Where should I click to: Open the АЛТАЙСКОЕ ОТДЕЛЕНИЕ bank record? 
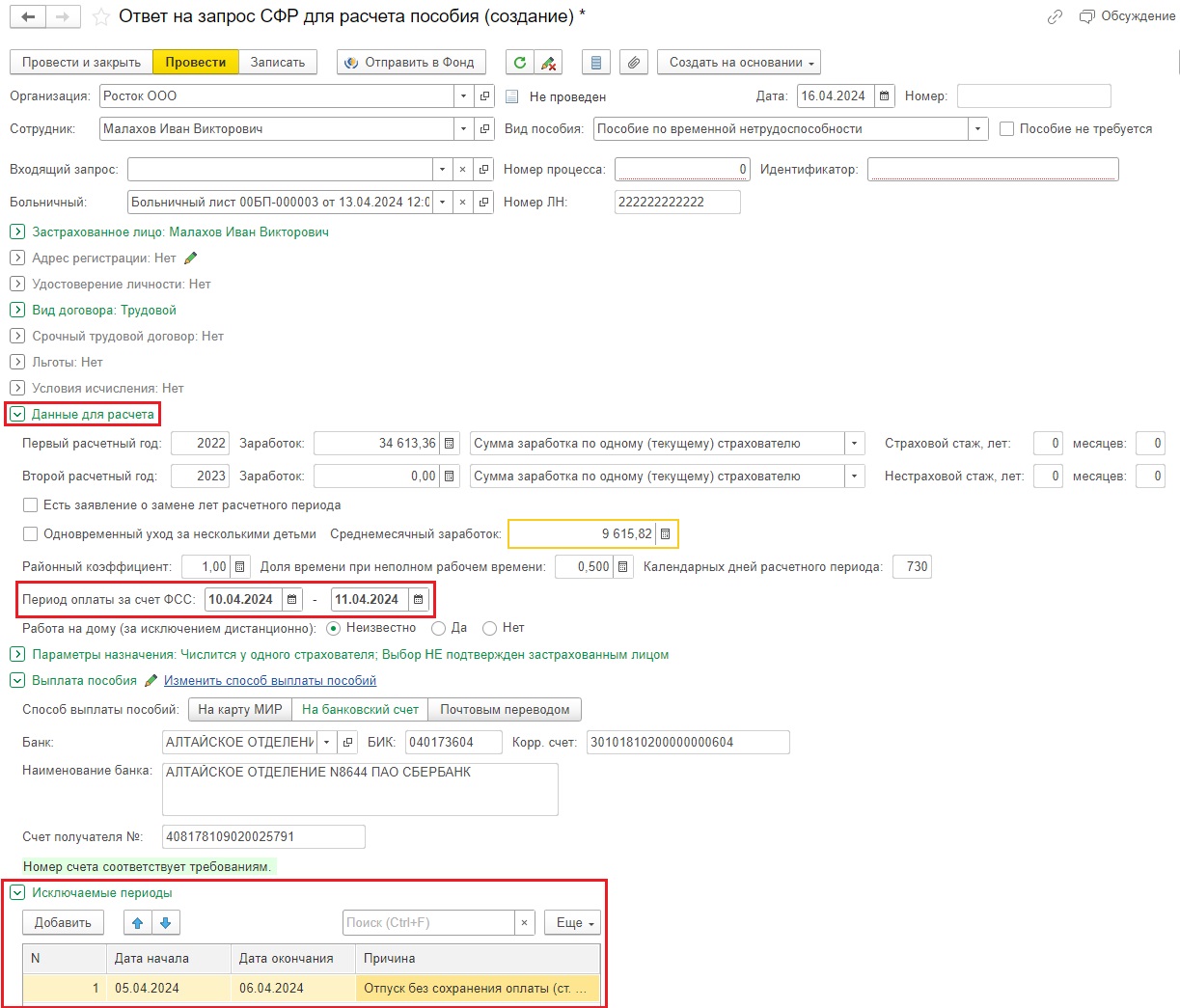click(348, 743)
